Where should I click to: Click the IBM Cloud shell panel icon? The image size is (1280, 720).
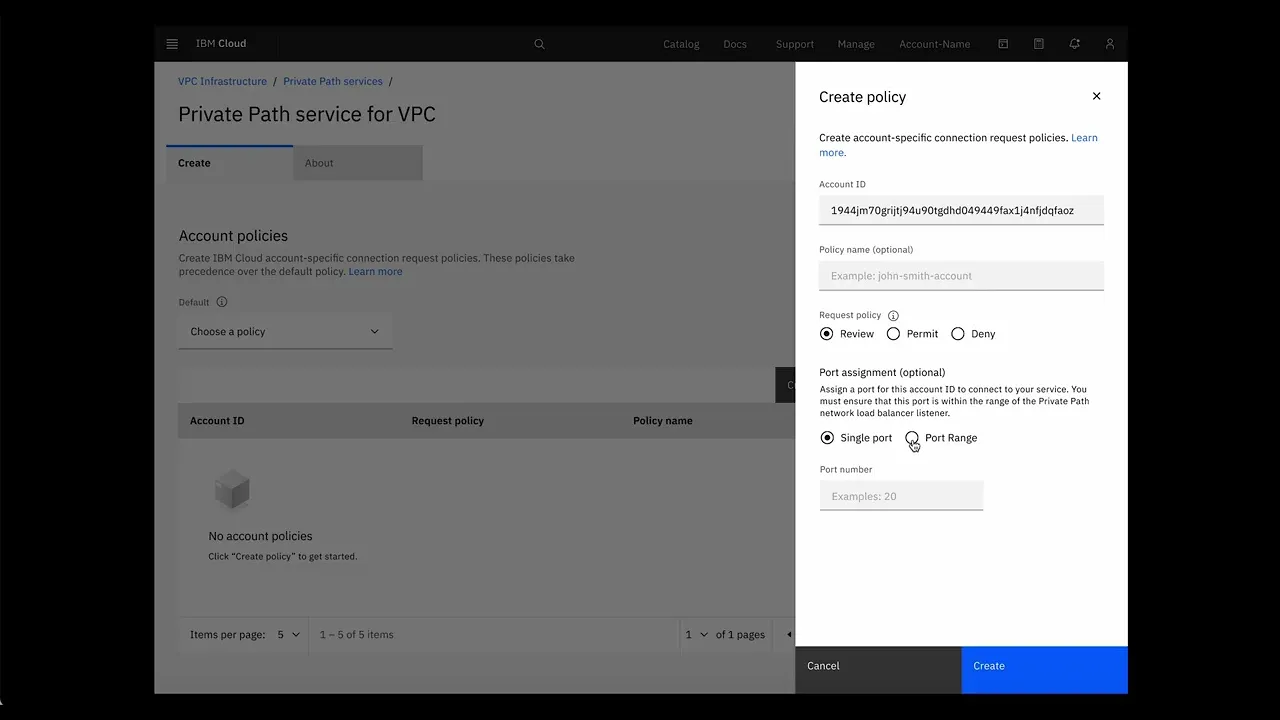pyautogui.click(x=1003, y=44)
